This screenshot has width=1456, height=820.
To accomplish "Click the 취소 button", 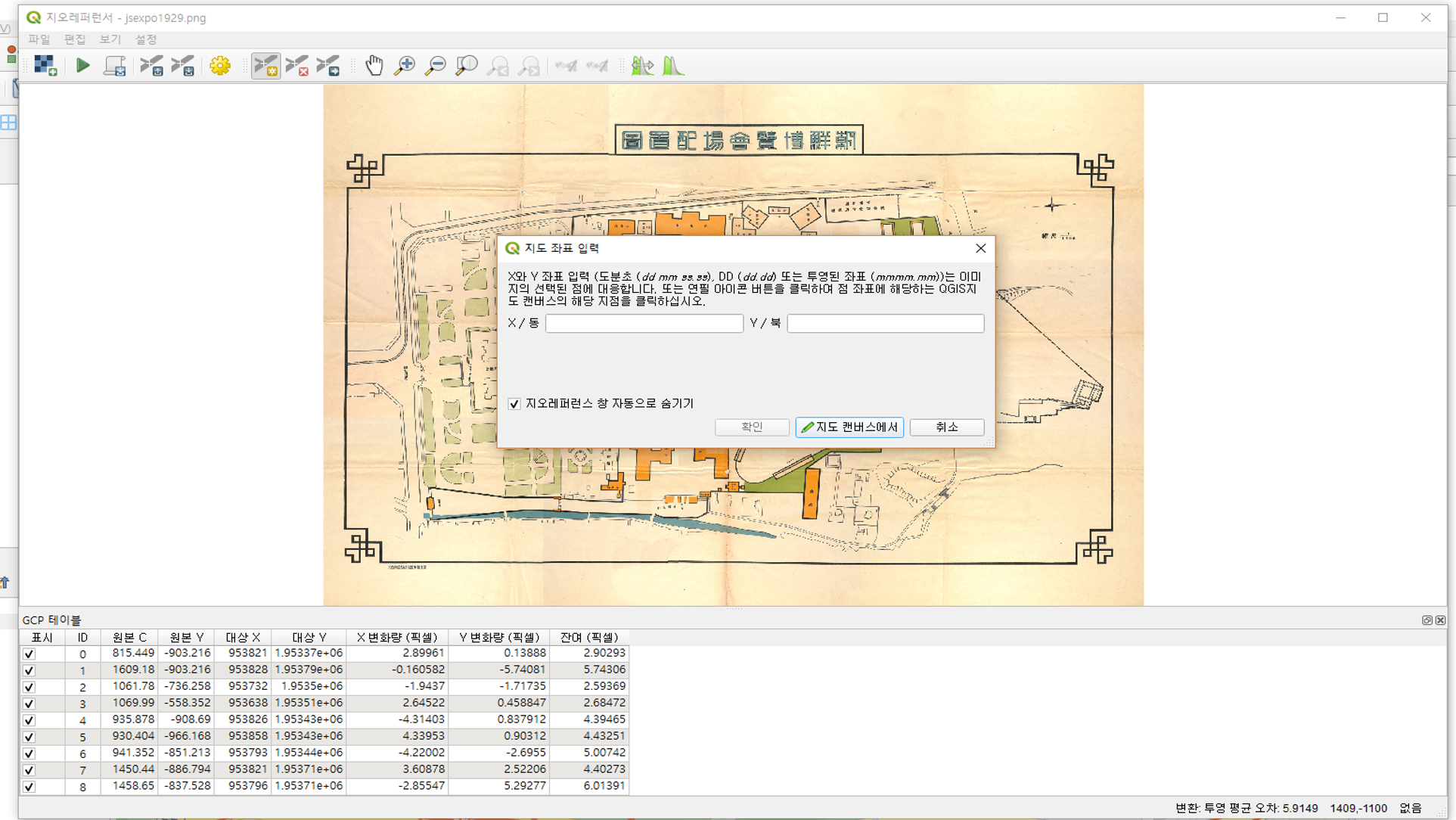I will point(946,427).
